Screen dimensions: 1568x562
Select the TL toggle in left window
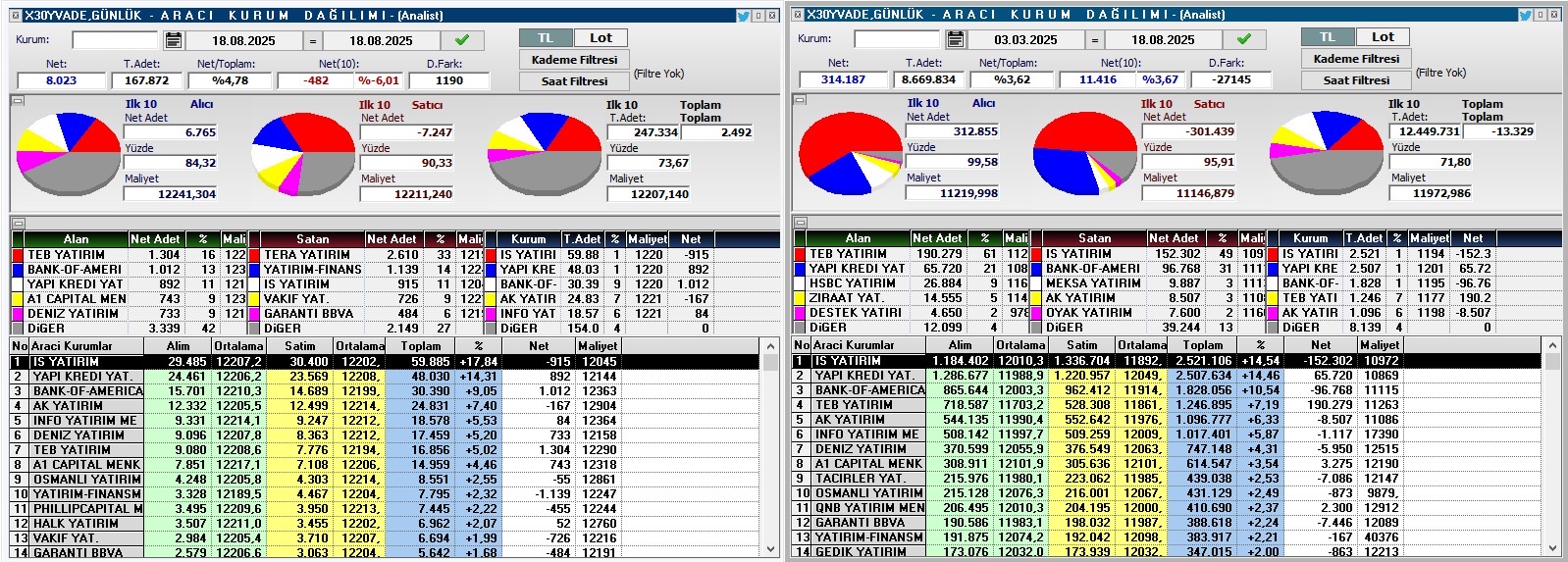click(x=546, y=37)
